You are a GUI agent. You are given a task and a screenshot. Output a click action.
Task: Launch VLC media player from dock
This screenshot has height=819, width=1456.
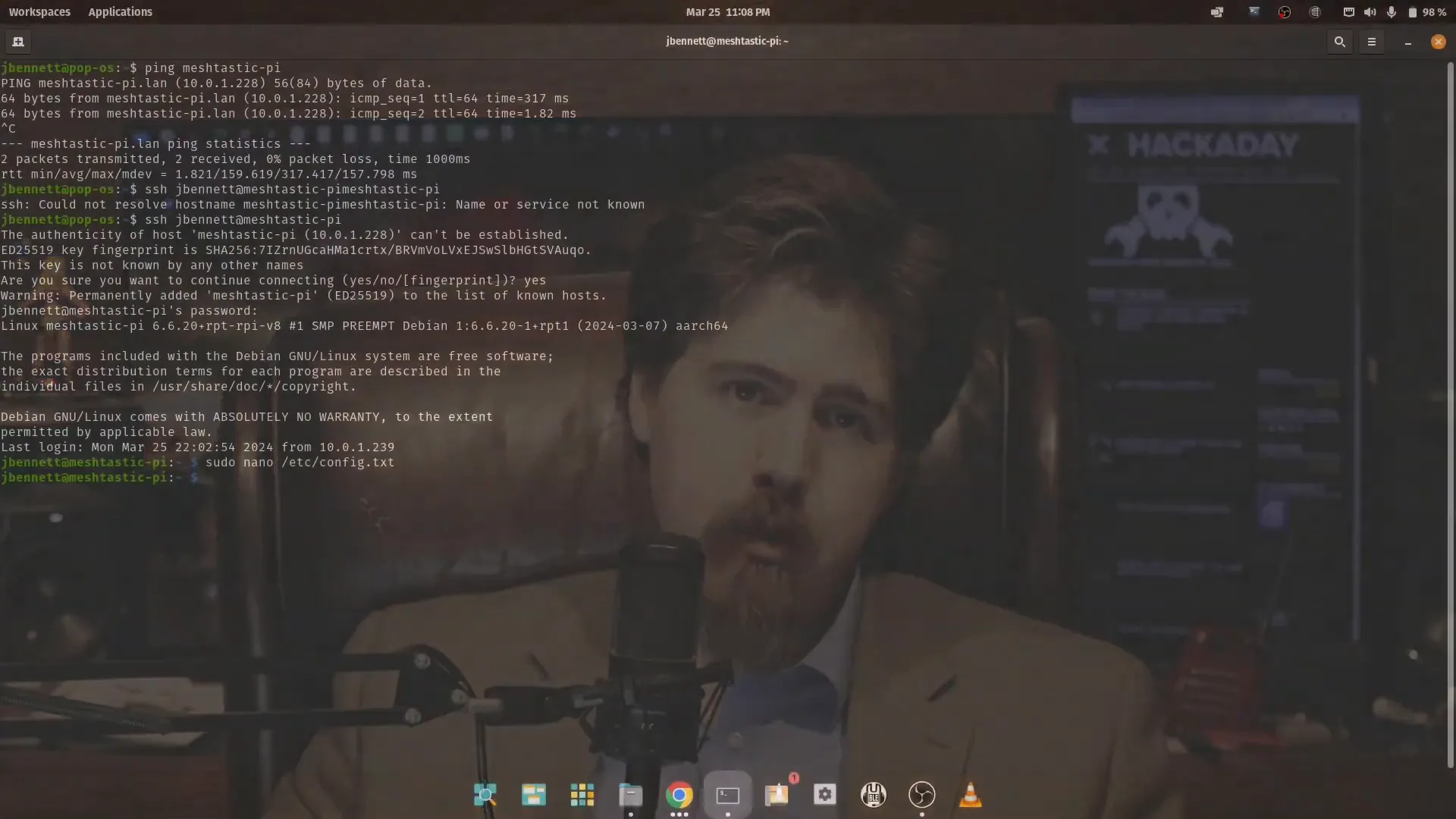pyautogui.click(x=971, y=795)
